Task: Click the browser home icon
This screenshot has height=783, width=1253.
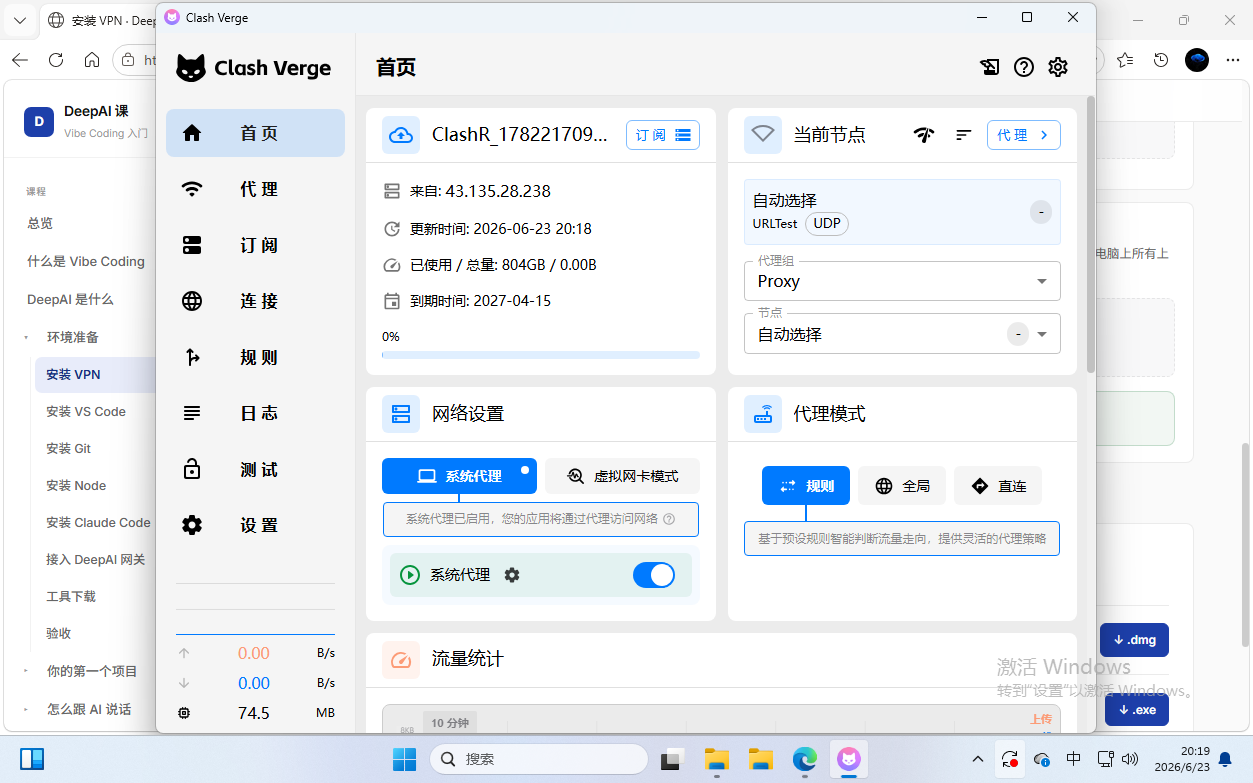Action: tap(92, 60)
